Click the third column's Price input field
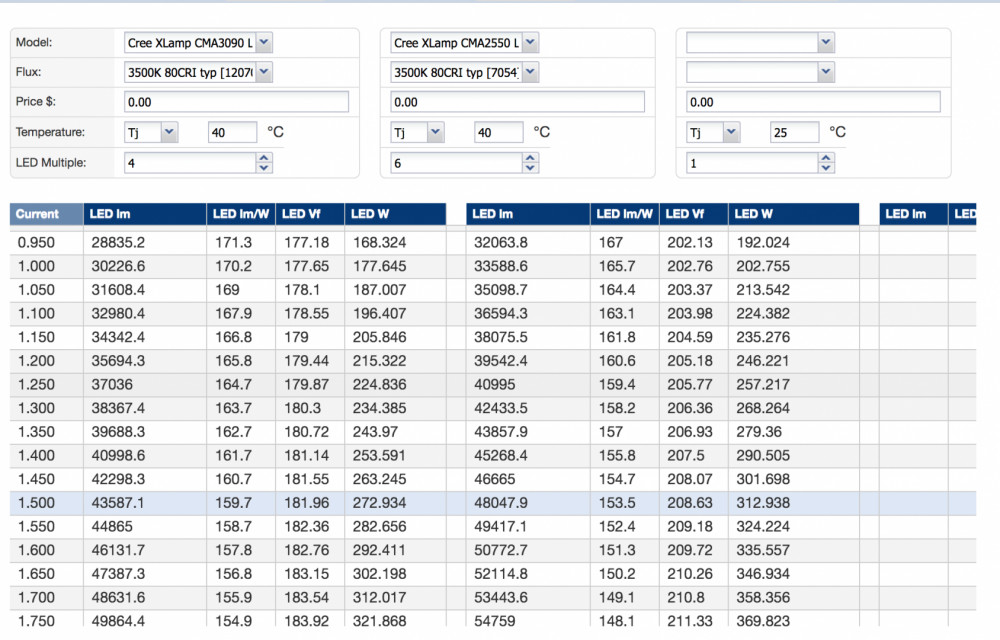Screen dimensions: 1000x640 pyautogui.click(x=813, y=102)
